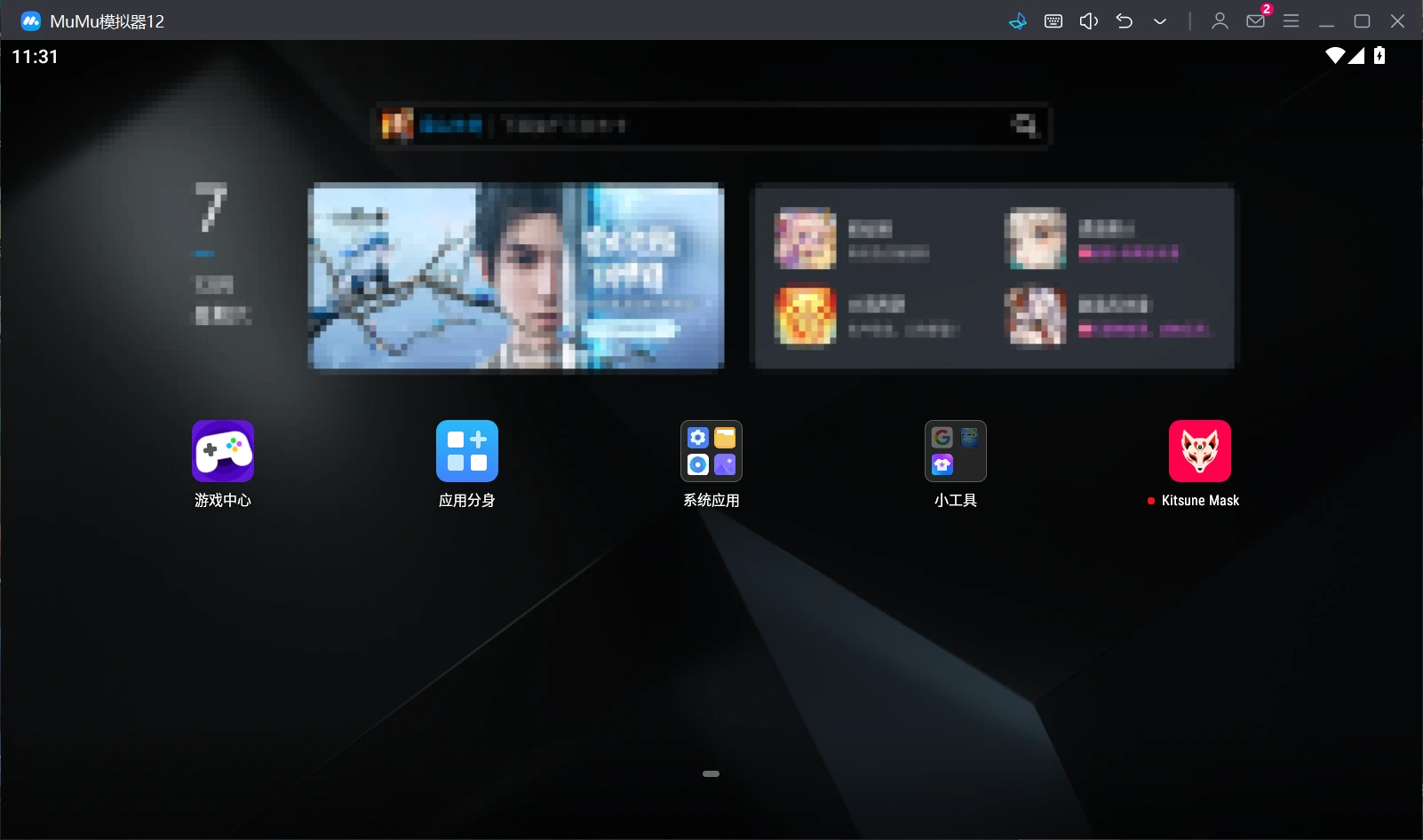Maximize the MuMu emulator window

click(1362, 21)
